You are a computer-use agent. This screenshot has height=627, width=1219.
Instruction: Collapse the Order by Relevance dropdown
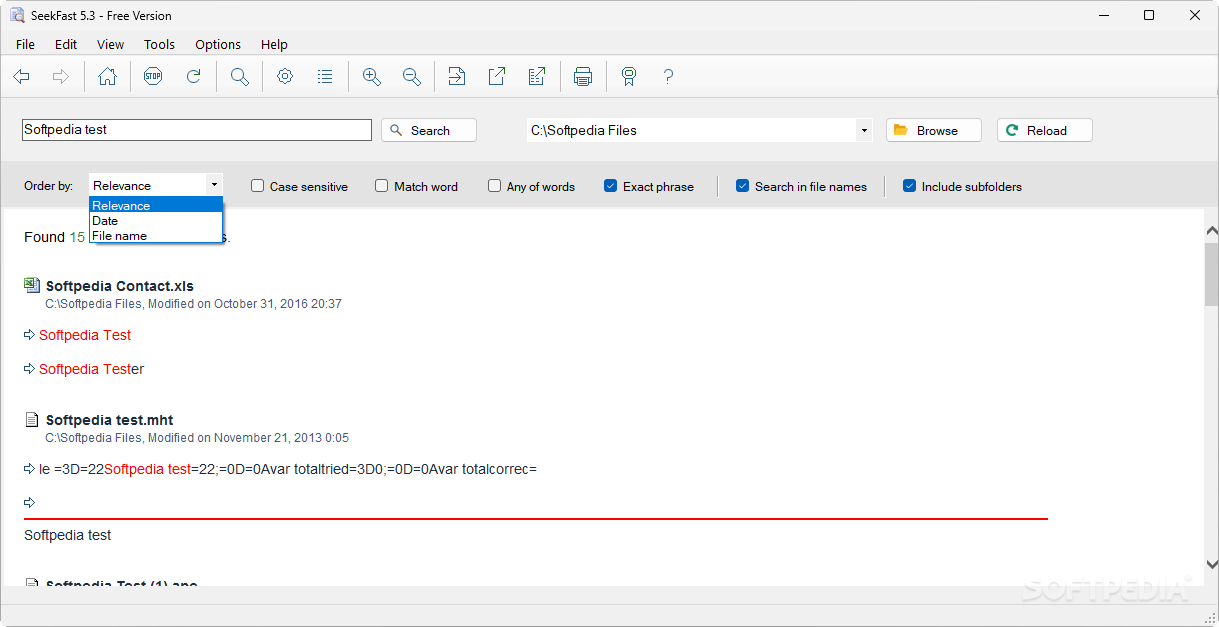pyautogui.click(x=214, y=185)
